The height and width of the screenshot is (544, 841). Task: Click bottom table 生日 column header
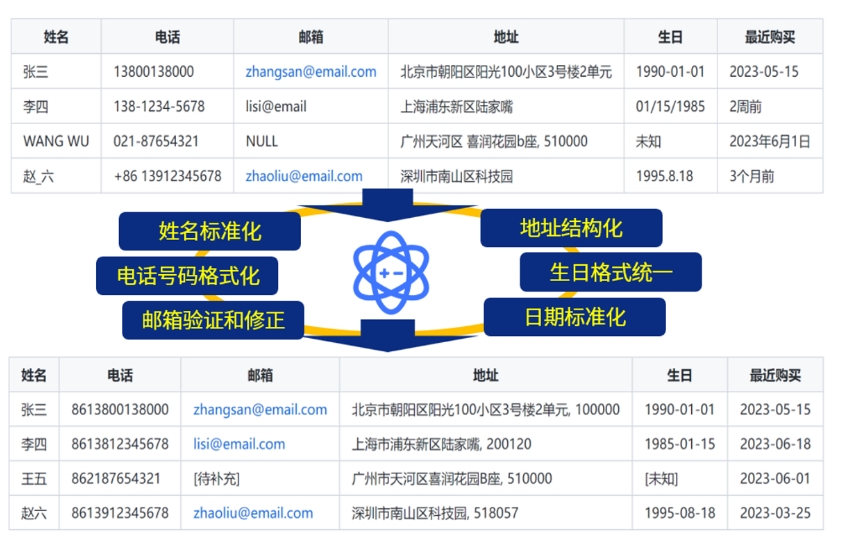[x=680, y=375]
